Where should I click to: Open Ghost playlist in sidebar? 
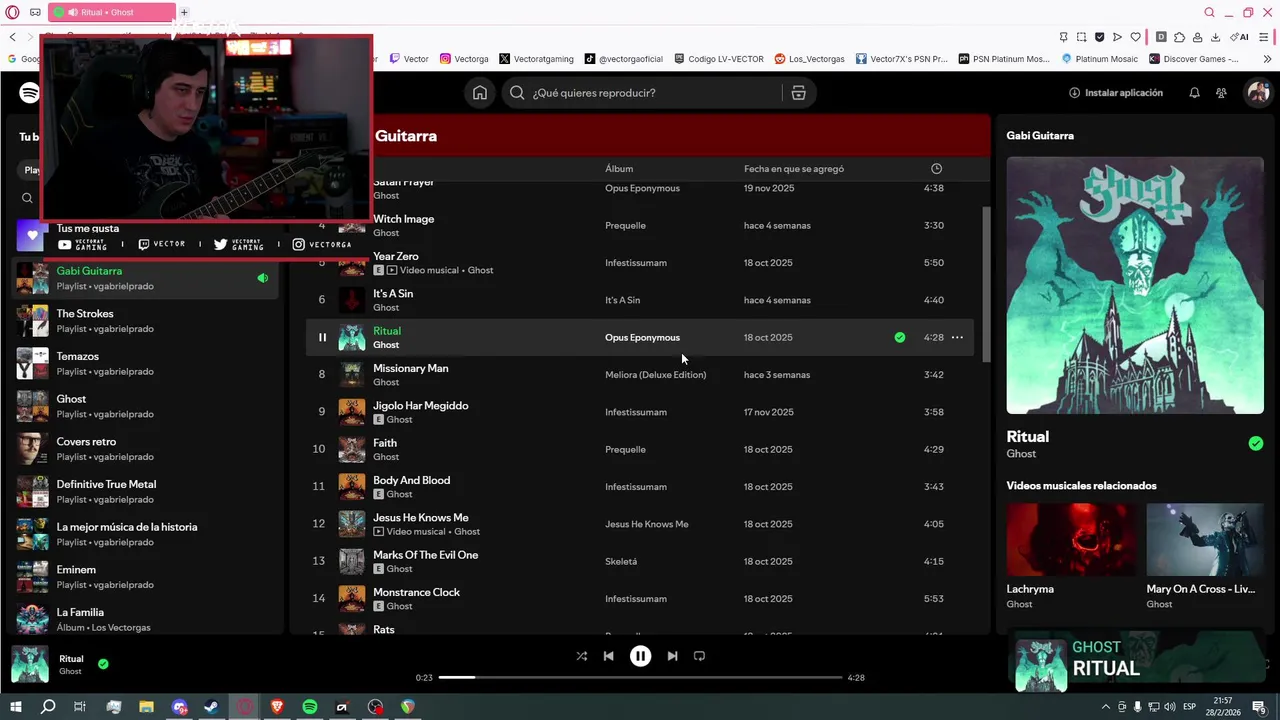click(x=145, y=406)
